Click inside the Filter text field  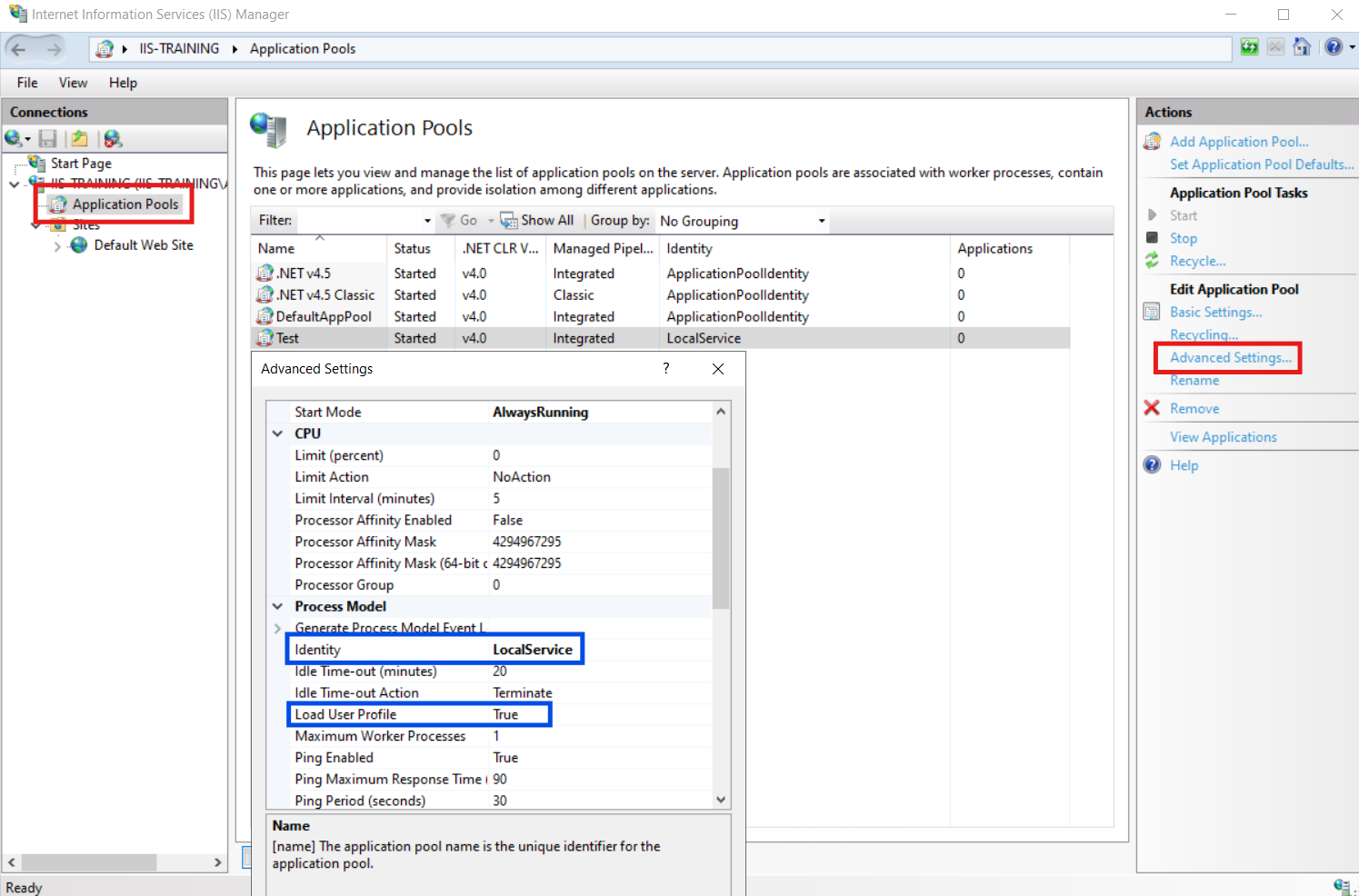click(359, 221)
